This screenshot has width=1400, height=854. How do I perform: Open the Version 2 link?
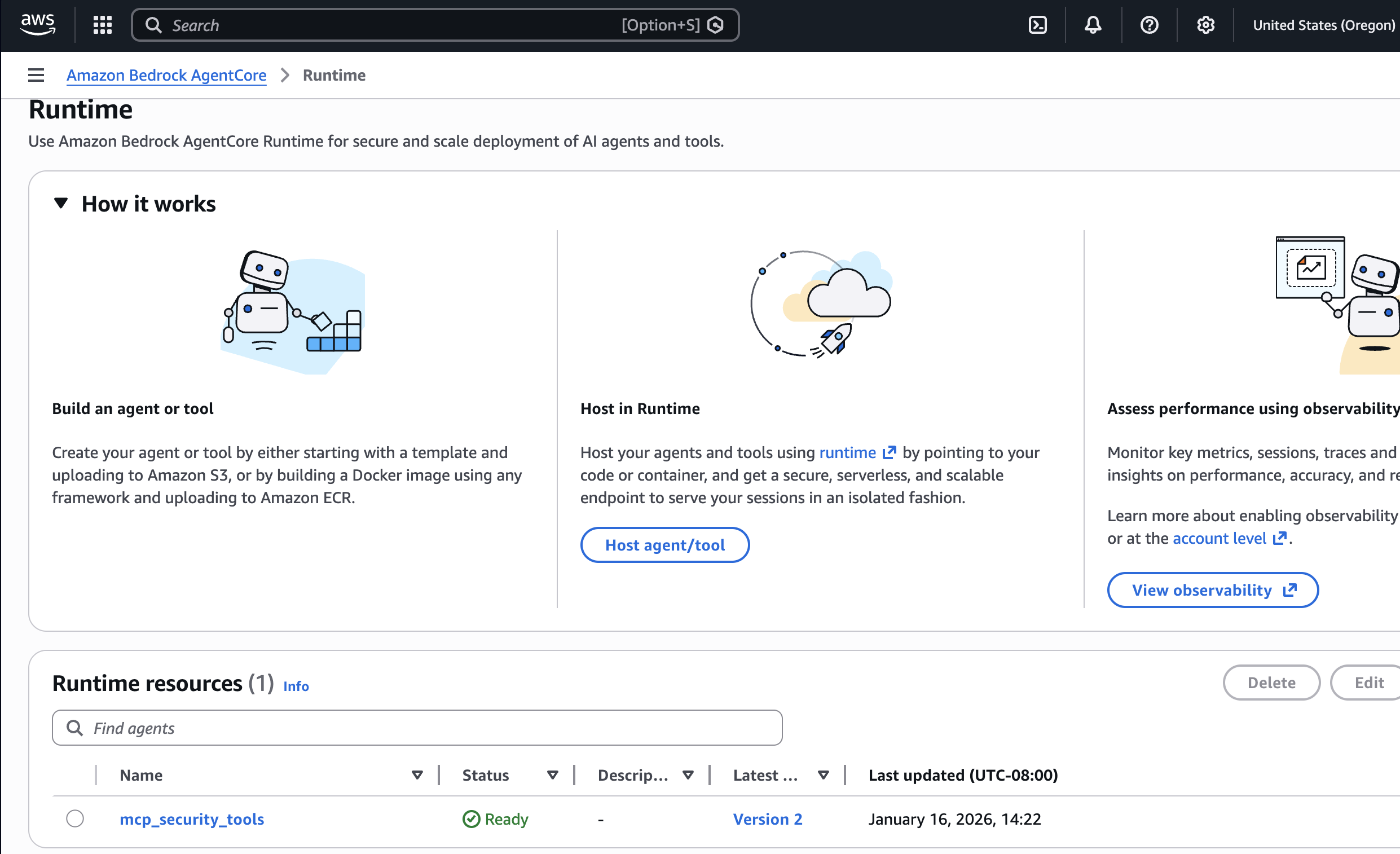[767, 819]
